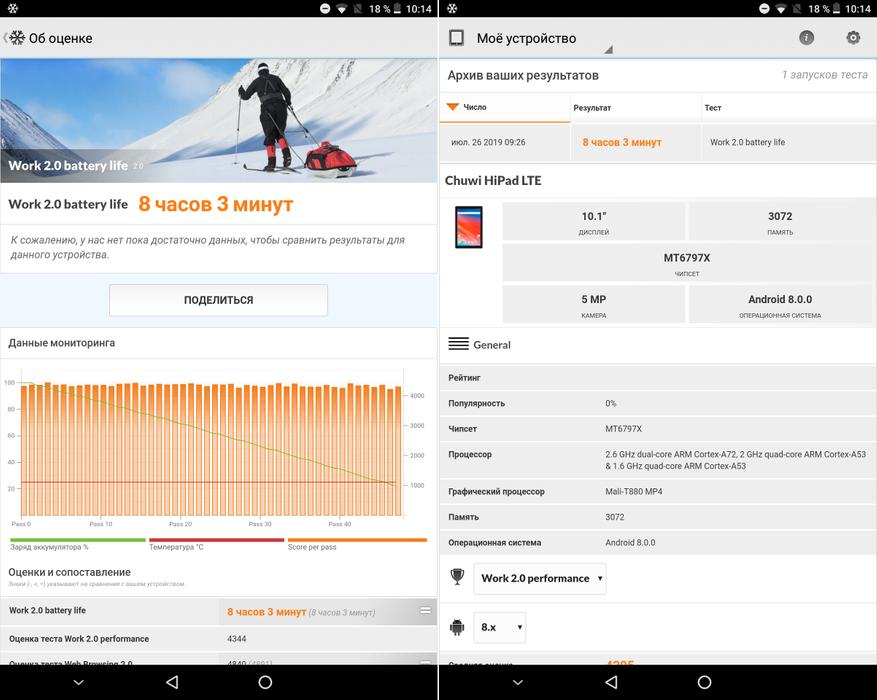This screenshot has width=877, height=700.
Task: Open the info icon in the header
Action: (806, 38)
